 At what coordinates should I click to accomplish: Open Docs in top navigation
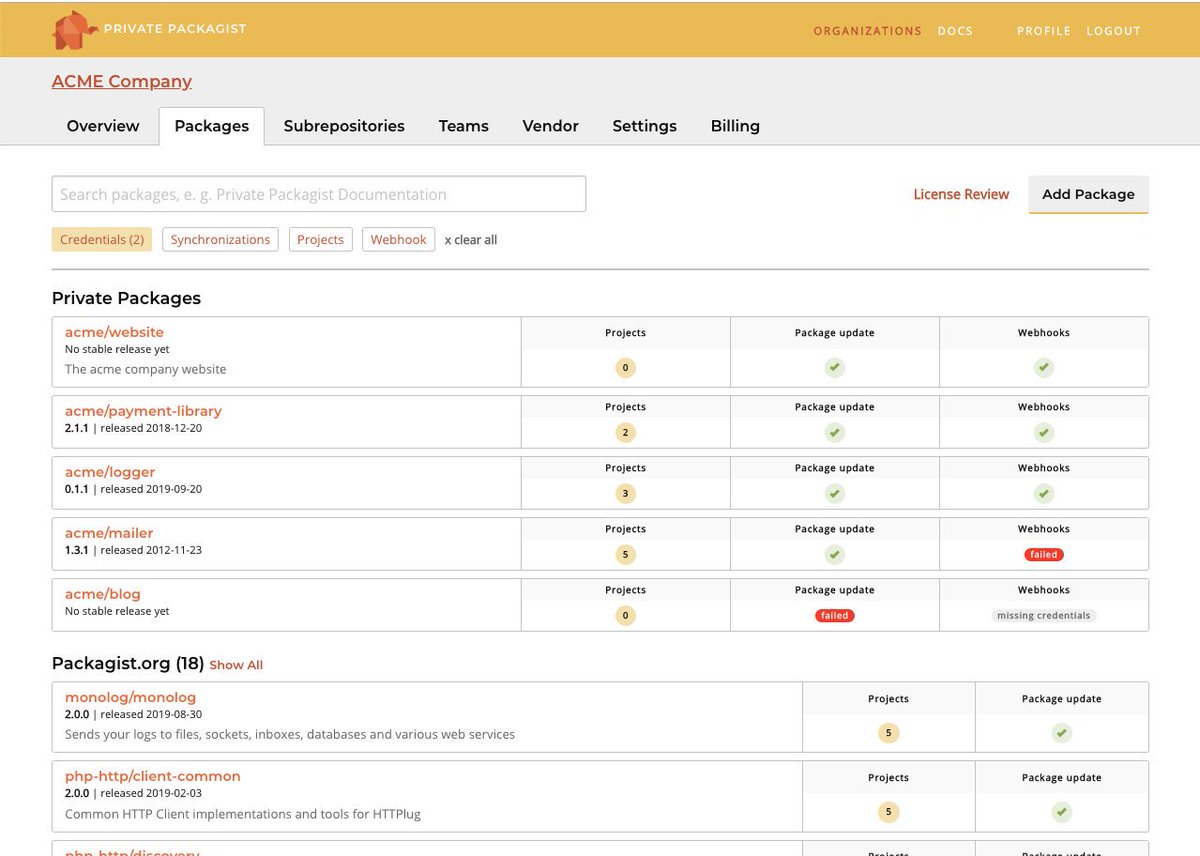[x=955, y=31]
